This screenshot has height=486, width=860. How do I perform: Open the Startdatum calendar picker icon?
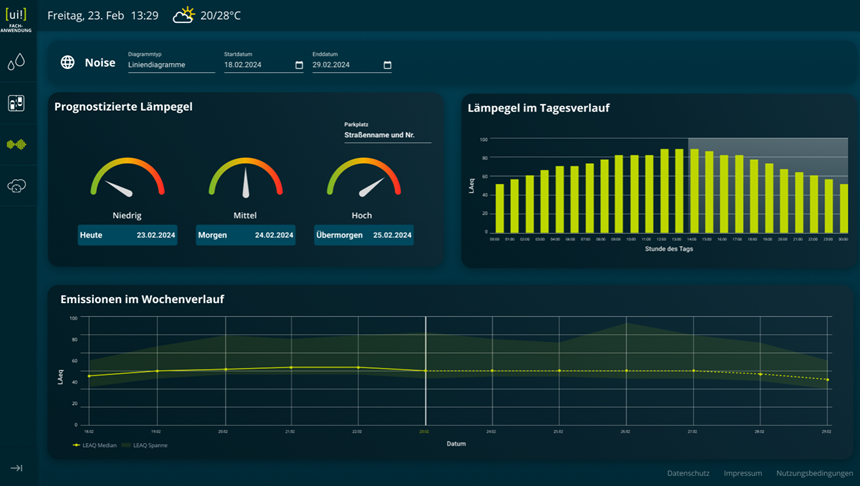299,66
